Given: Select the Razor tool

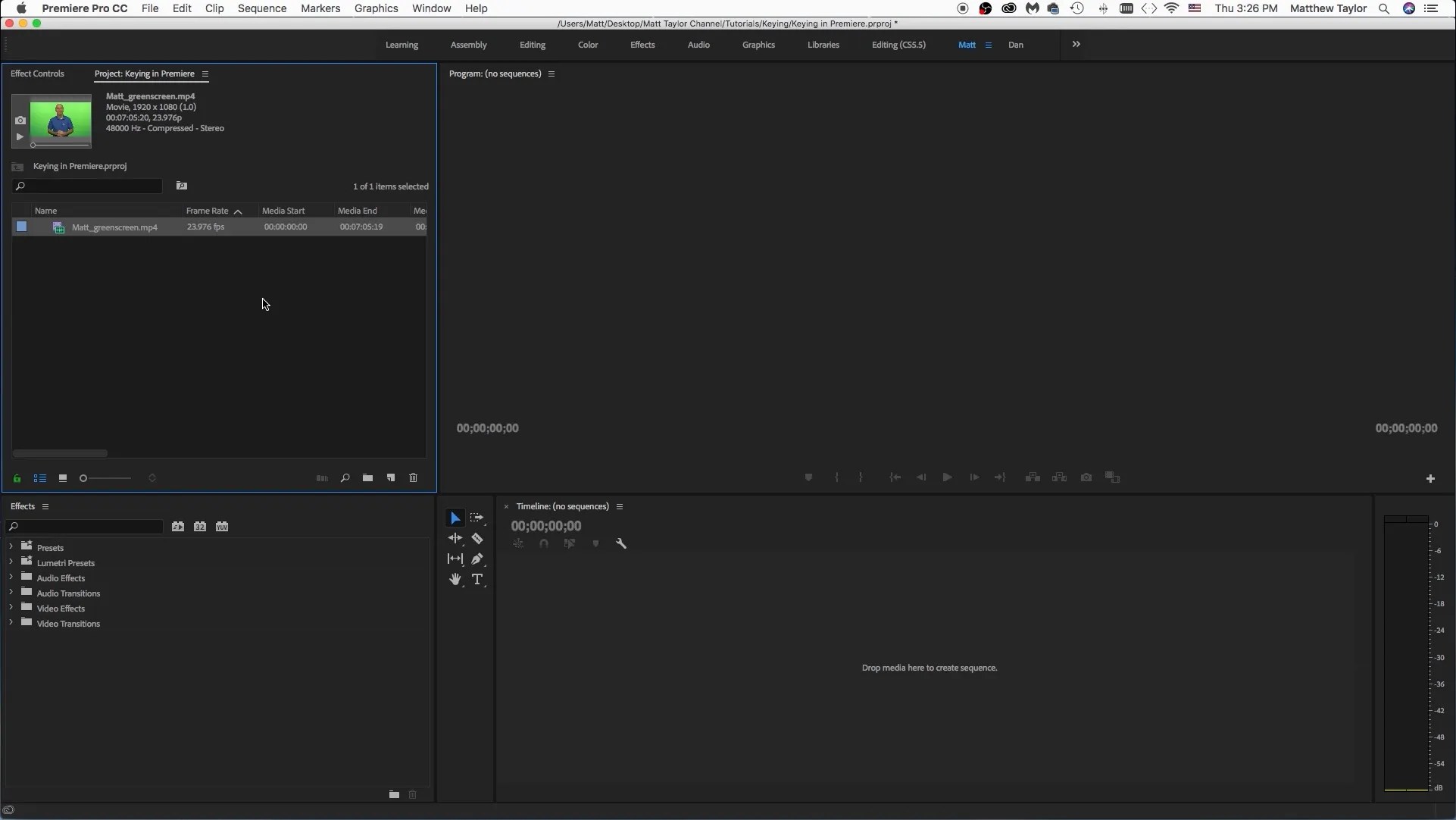Looking at the screenshot, I should click(x=477, y=538).
